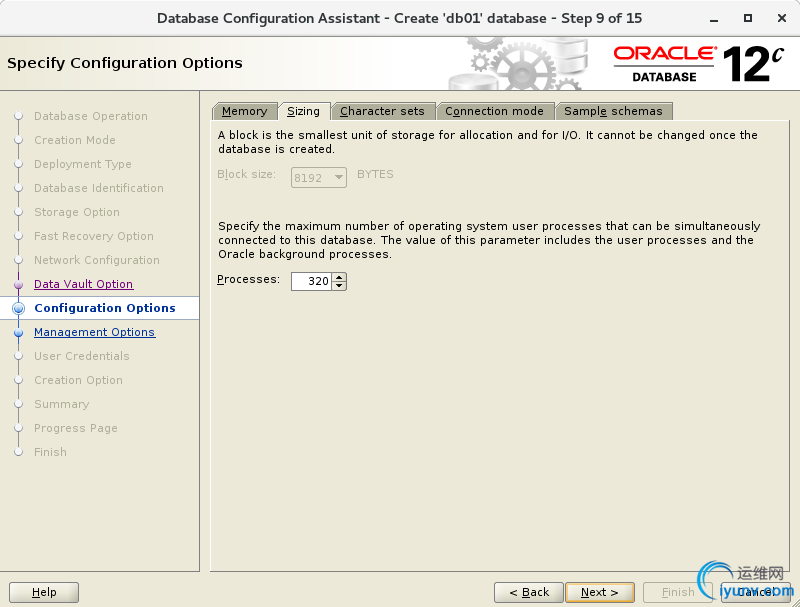Minimize the Database Configuration Assistant window
The width and height of the screenshot is (800, 607).
(x=714, y=19)
